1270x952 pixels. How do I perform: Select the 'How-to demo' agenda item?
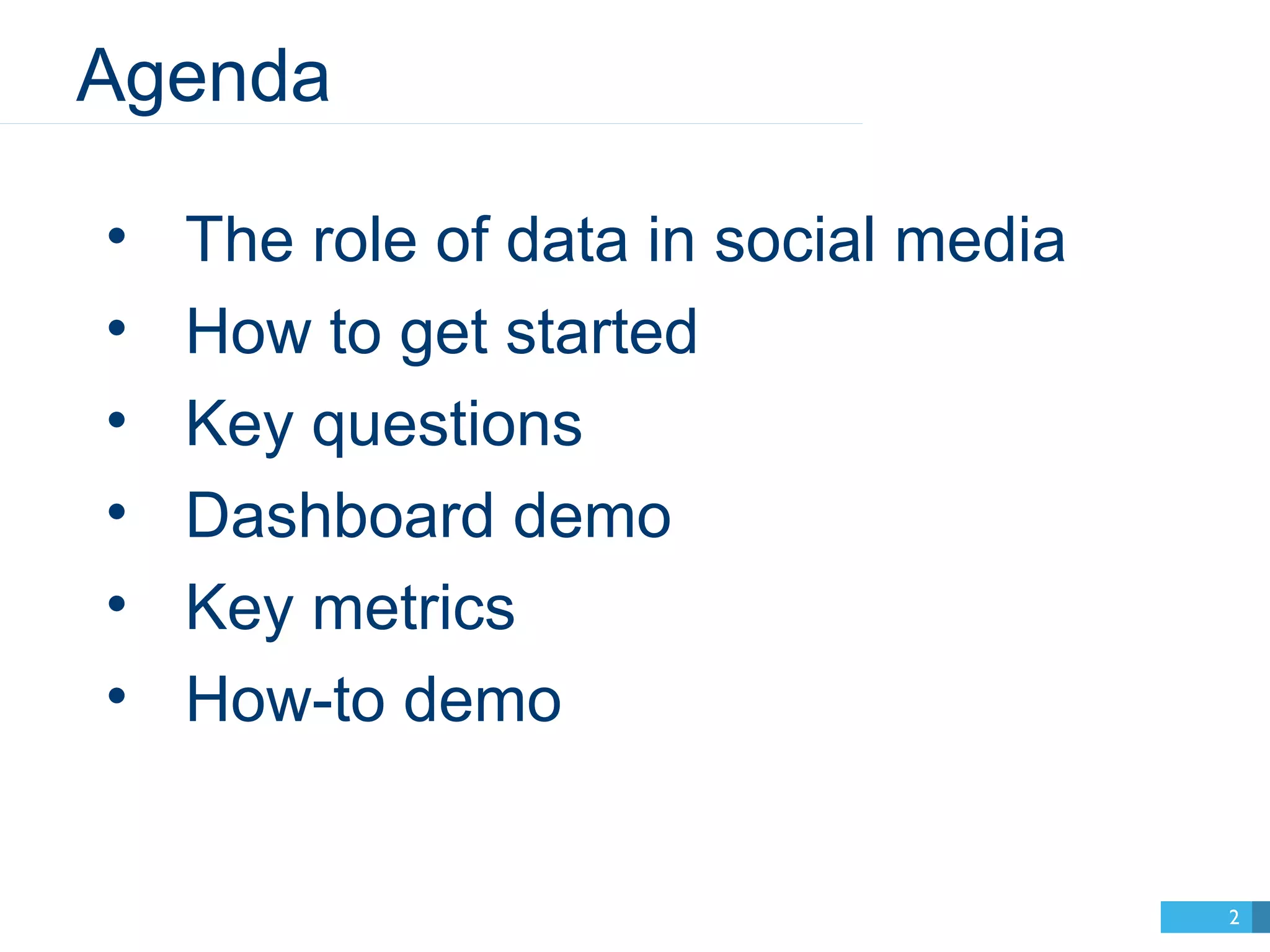pyautogui.click(x=374, y=699)
